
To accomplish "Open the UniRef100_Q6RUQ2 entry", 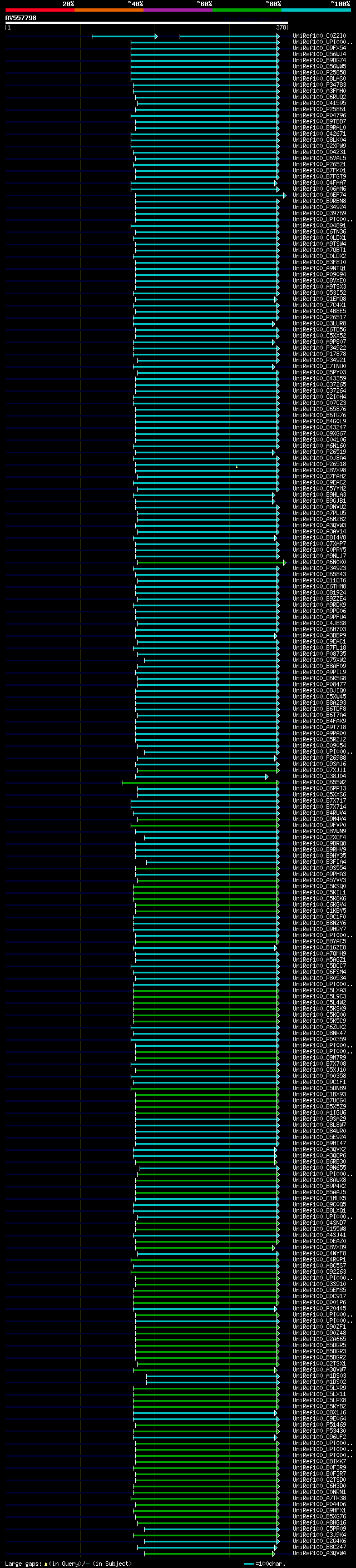I will click(x=319, y=97).
